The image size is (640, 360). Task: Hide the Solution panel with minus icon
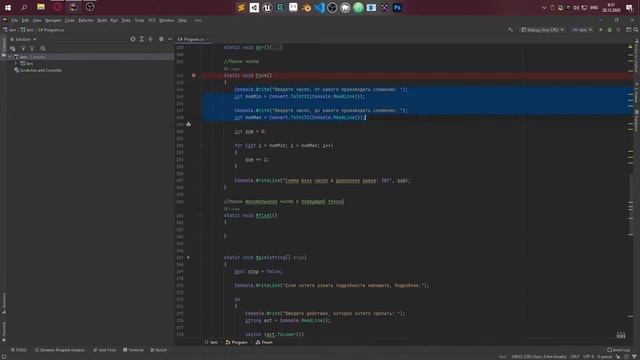pyautogui.click(x=170, y=39)
